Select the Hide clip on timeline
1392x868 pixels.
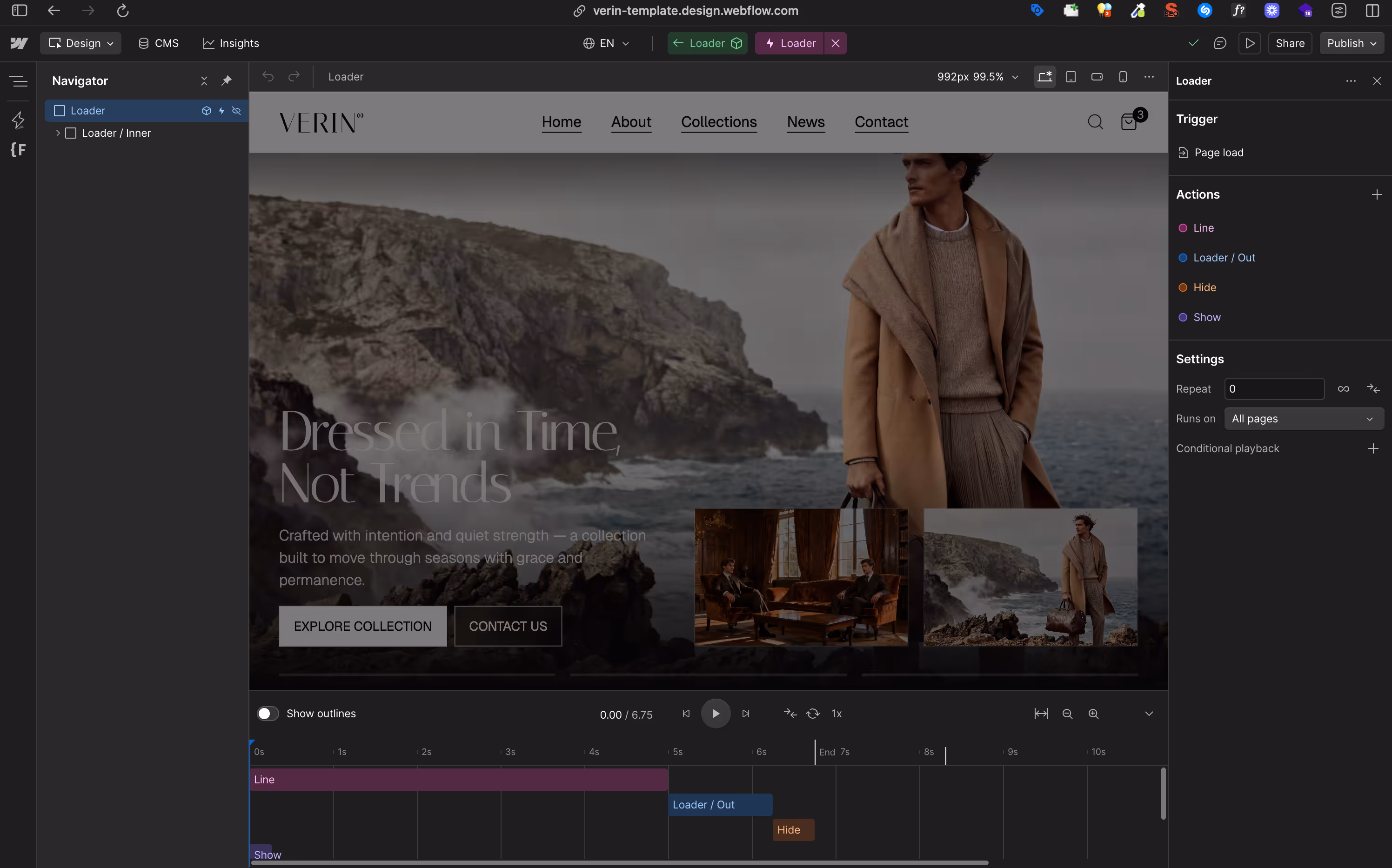[x=793, y=830]
